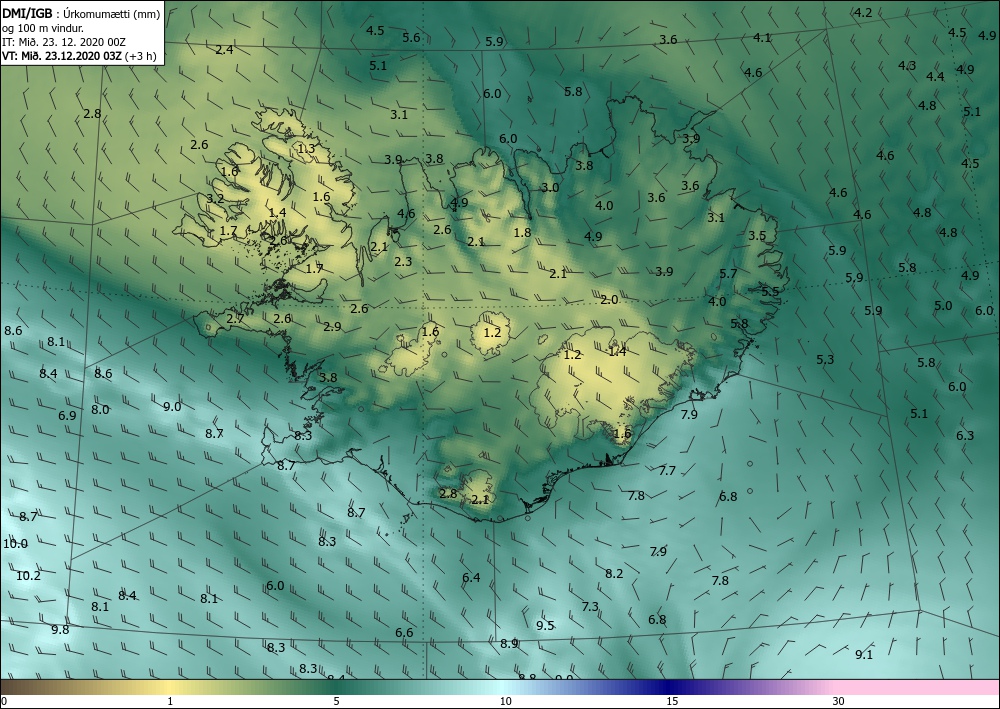
Task: Select the 'IT: Mið. 23. 12. 2020 00Z' line
Action: click(64, 42)
